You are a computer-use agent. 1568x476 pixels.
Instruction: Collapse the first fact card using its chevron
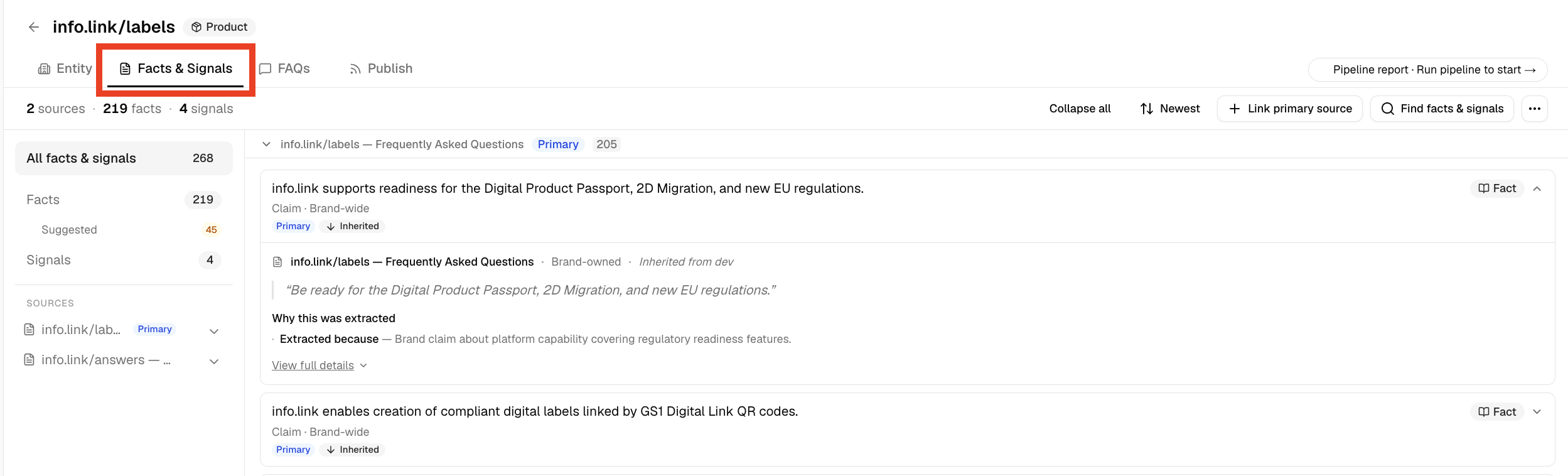[1537, 188]
